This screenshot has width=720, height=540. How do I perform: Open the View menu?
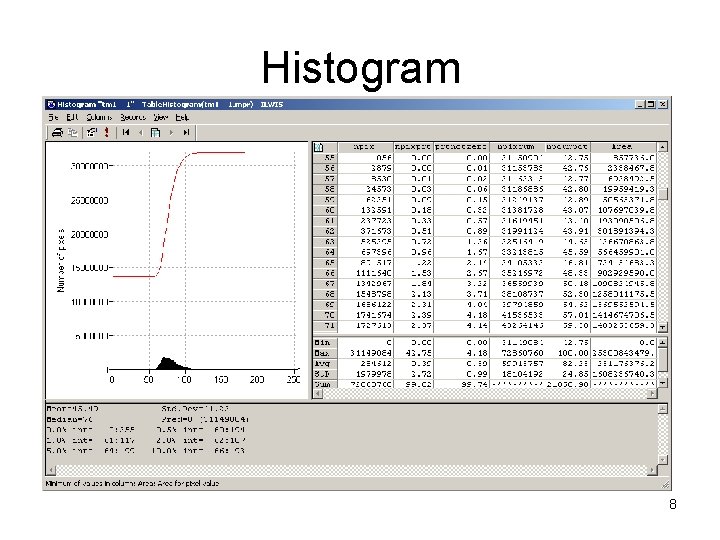160,118
